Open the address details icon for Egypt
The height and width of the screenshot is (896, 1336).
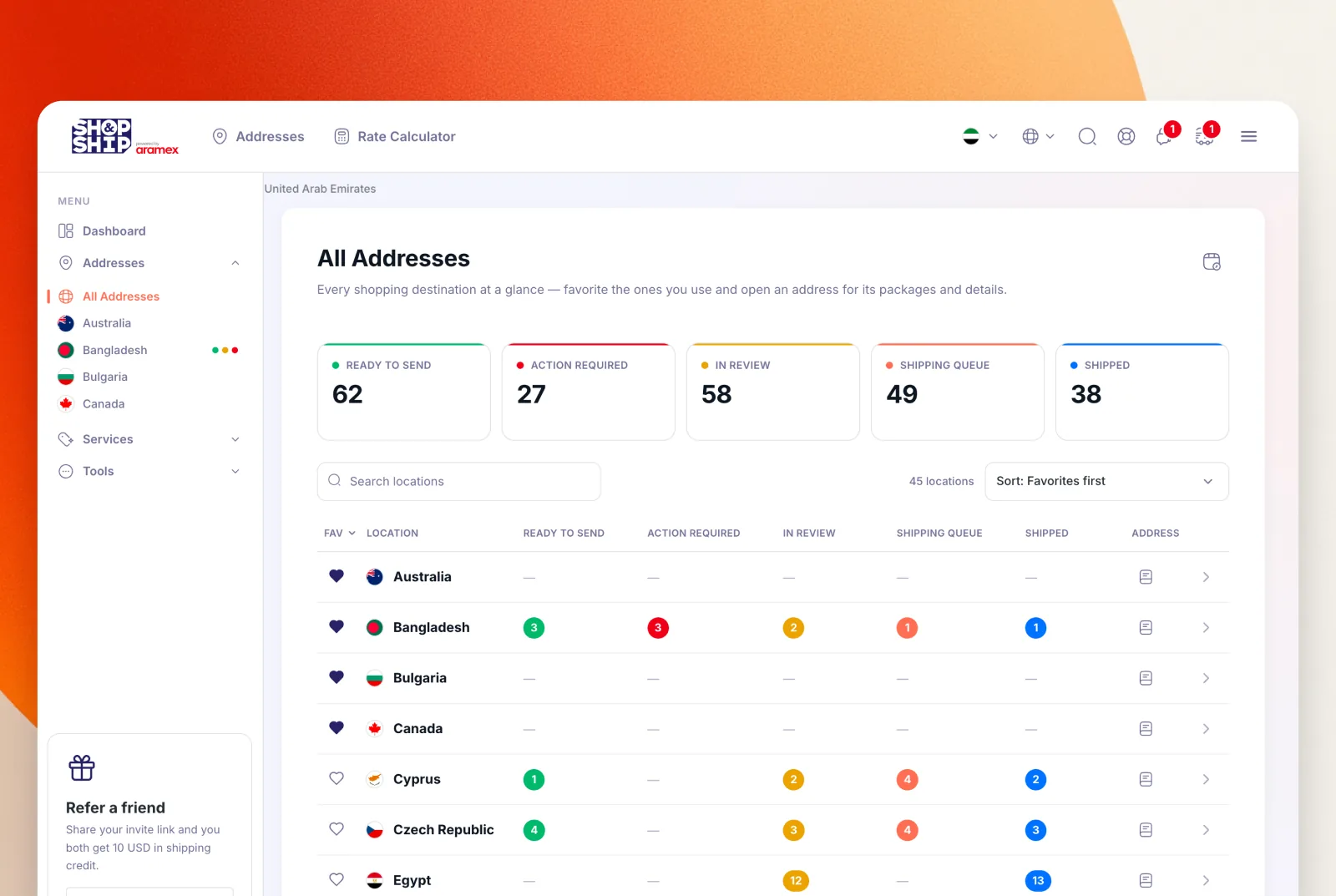point(1146,880)
